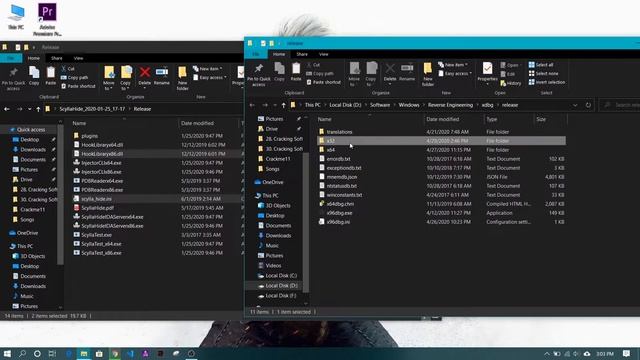Switch to View tab in ScyllaHide window
Viewport: 640px width, 360px height.
(x=78, y=58)
